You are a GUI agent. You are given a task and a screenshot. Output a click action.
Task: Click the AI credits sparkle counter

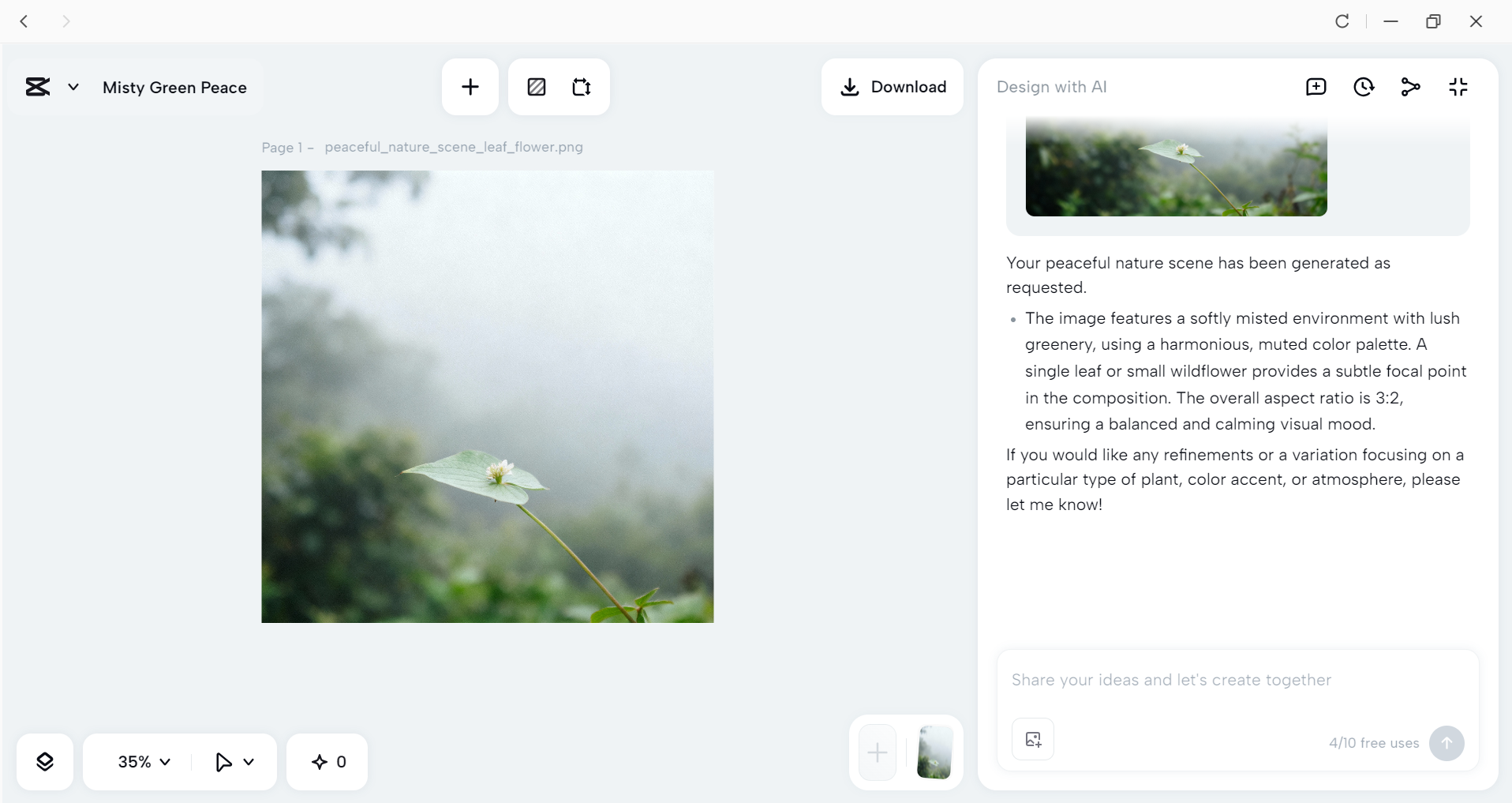click(327, 762)
